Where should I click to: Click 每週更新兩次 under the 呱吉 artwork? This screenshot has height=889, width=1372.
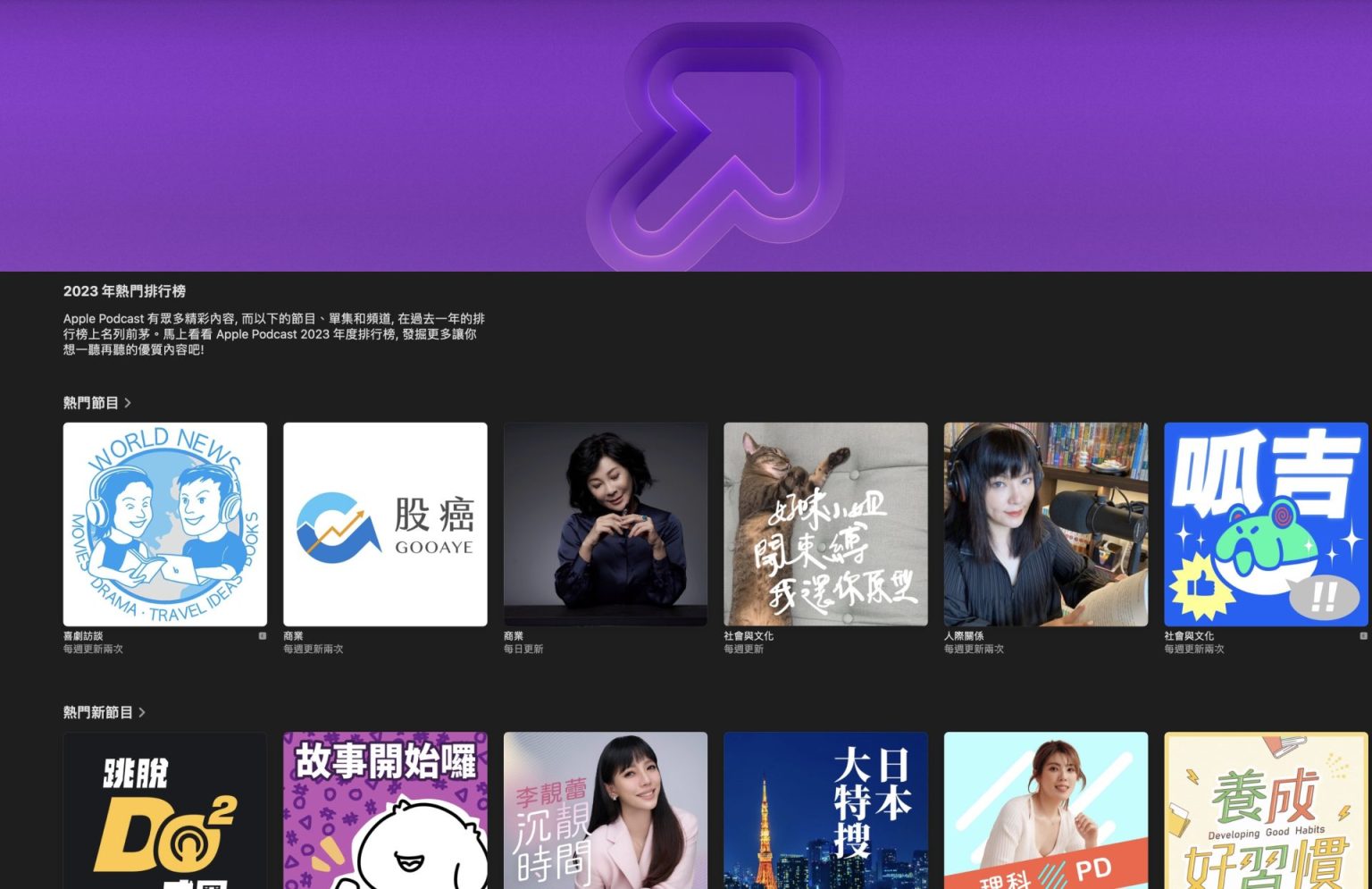coord(1194,650)
